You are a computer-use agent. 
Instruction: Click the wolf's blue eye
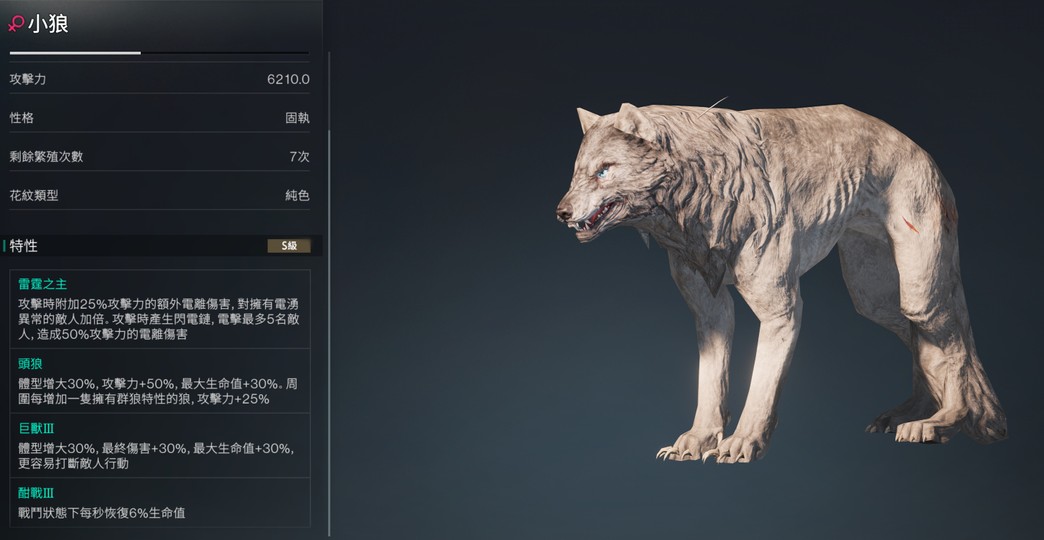pyautogui.click(x=603, y=172)
